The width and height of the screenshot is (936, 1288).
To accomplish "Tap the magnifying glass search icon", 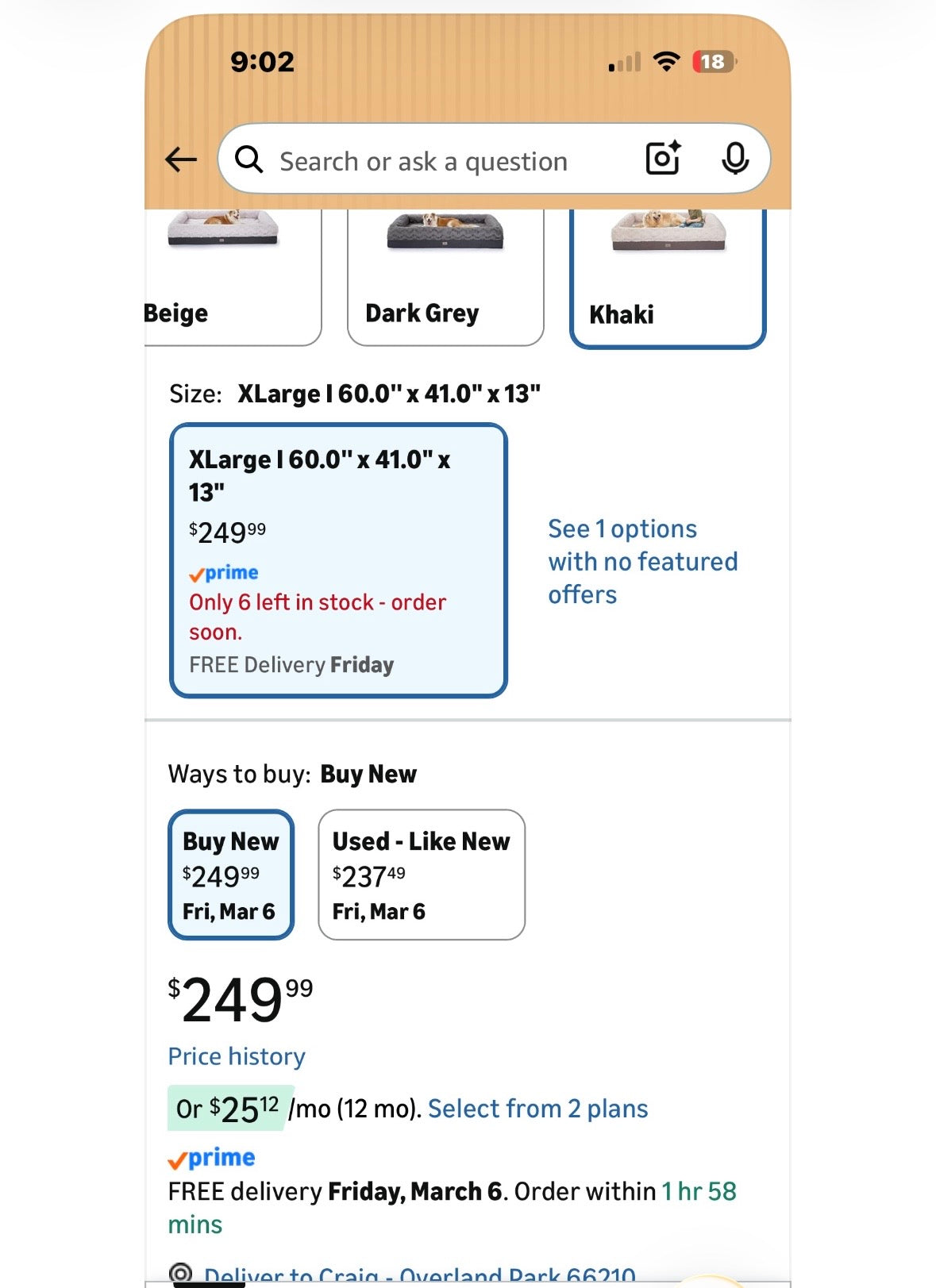I will point(250,159).
